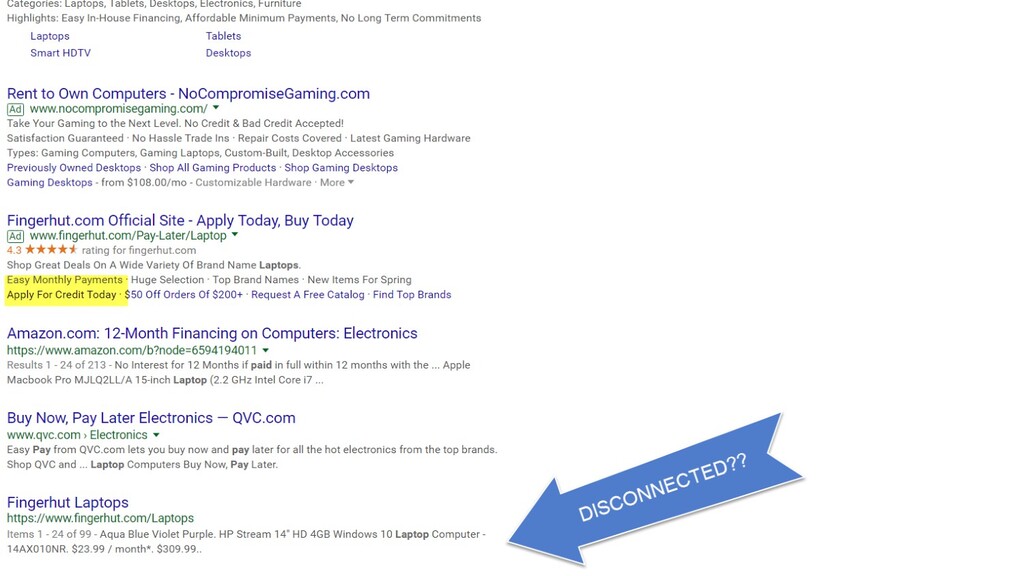Screen dimensions: 1024x576
Task: Click 'Huge Selection' callout text
Action: click(x=168, y=280)
